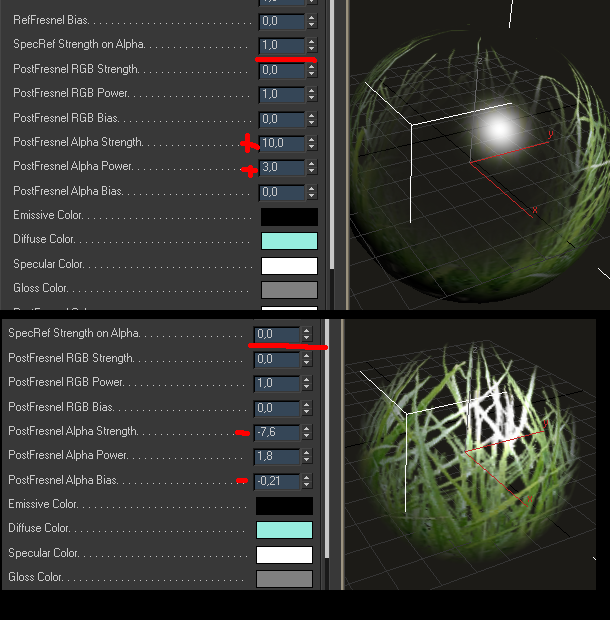Click the spinner beside the RefFresnel Bias field
This screenshot has width=610, height=620.
311,21
